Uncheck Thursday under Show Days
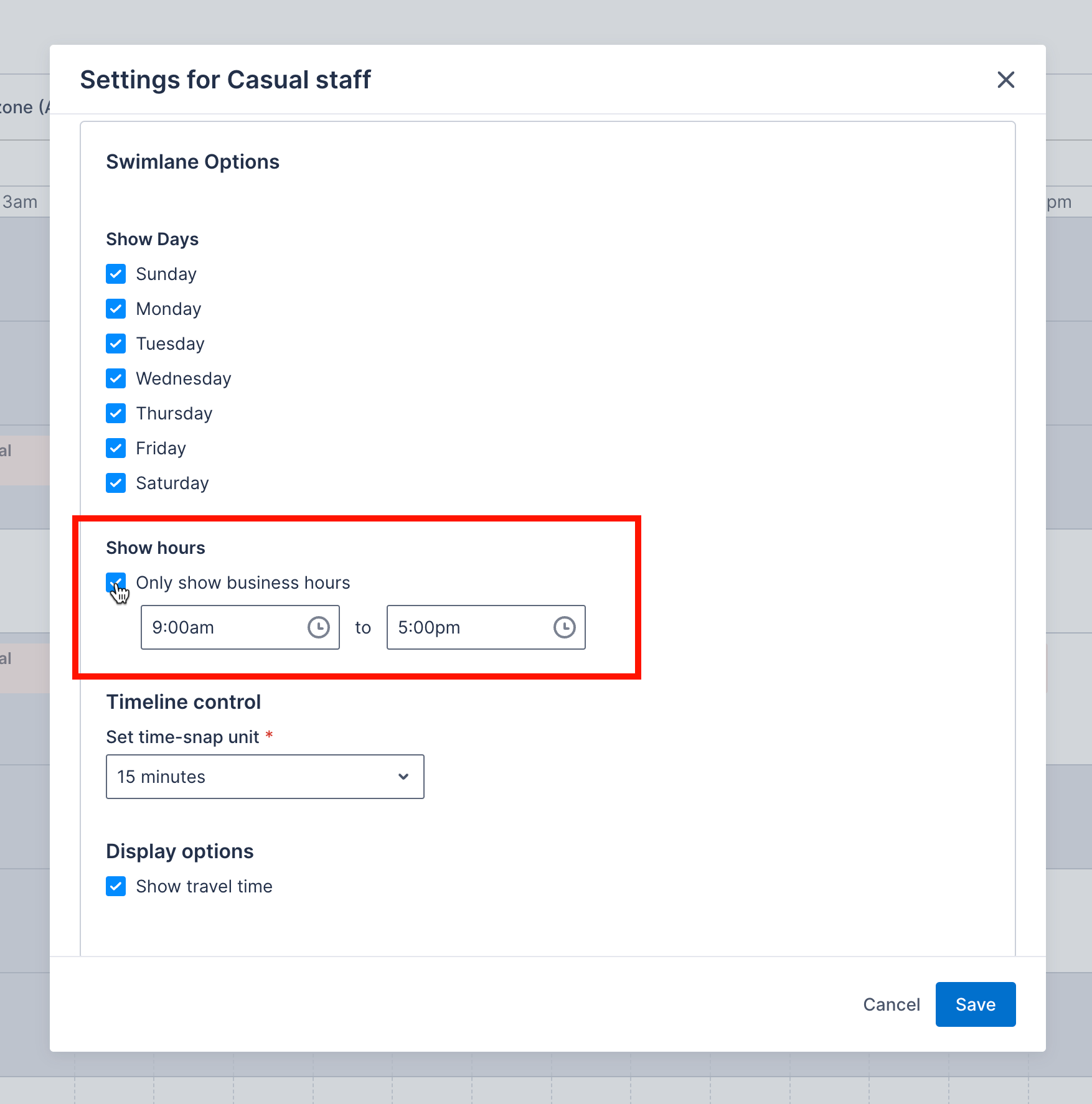The width and height of the screenshot is (1092, 1104). pyautogui.click(x=116, y=413)
